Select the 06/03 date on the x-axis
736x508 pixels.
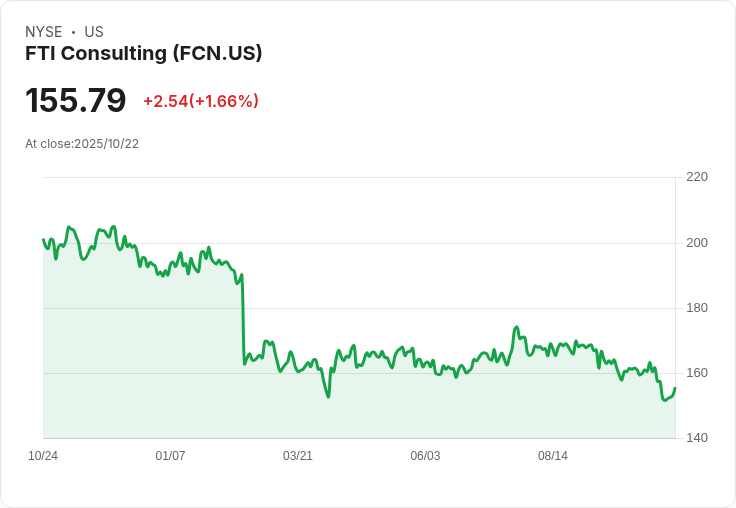pos(425,456)
